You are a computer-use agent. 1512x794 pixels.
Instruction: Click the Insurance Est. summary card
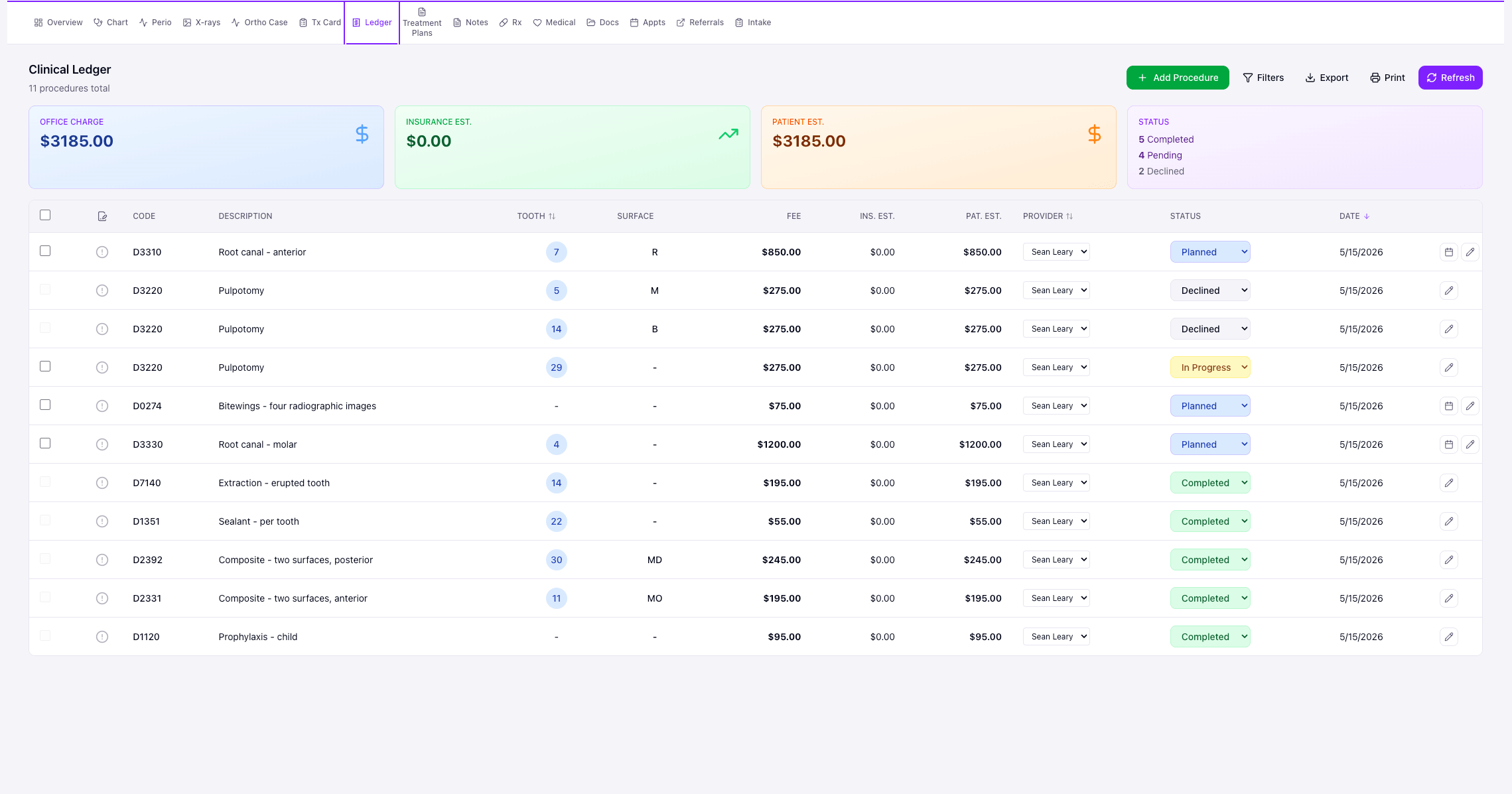tap(573, 147)
